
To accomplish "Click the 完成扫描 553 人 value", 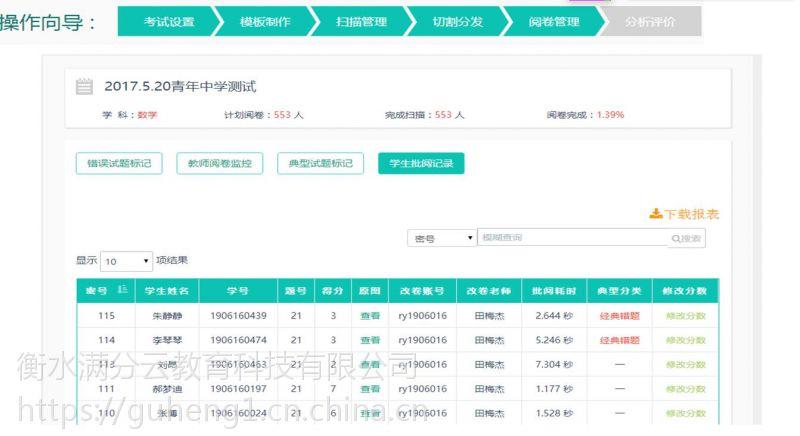I will tap(449, 115).
